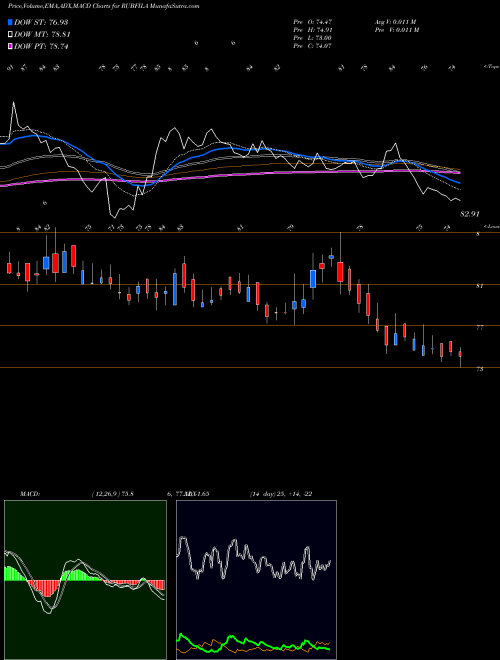This screenshot has width=500, height=660.
Task: Click the 'Pre V: 0.011 M' volume text
Action: [x=396, y=30]
